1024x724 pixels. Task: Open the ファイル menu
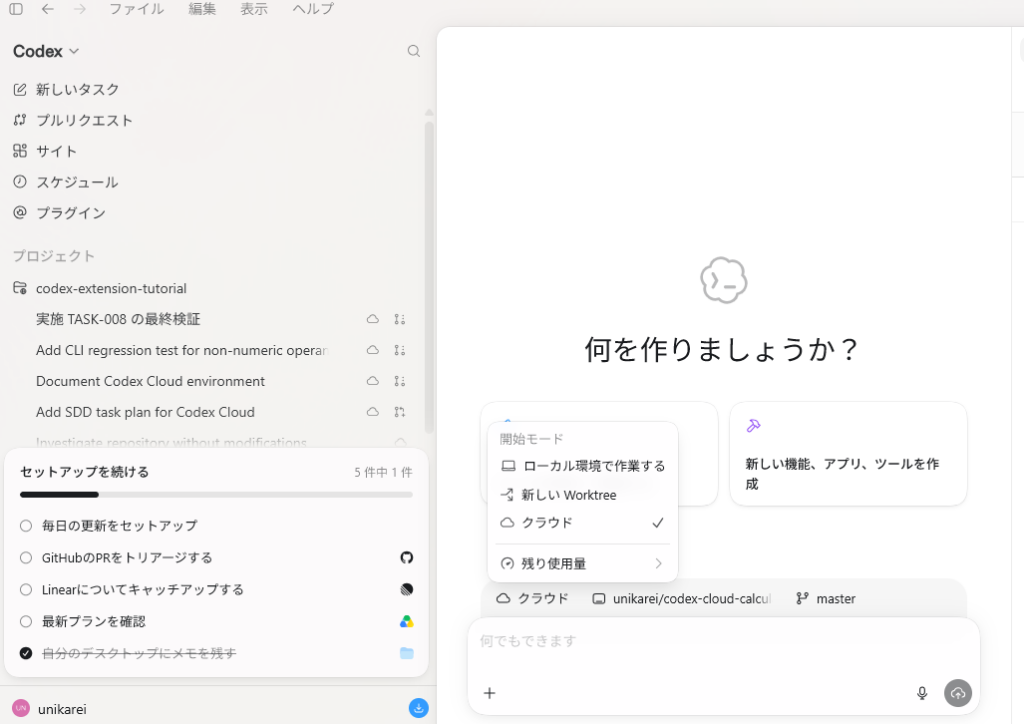click(x=136, y=8)
